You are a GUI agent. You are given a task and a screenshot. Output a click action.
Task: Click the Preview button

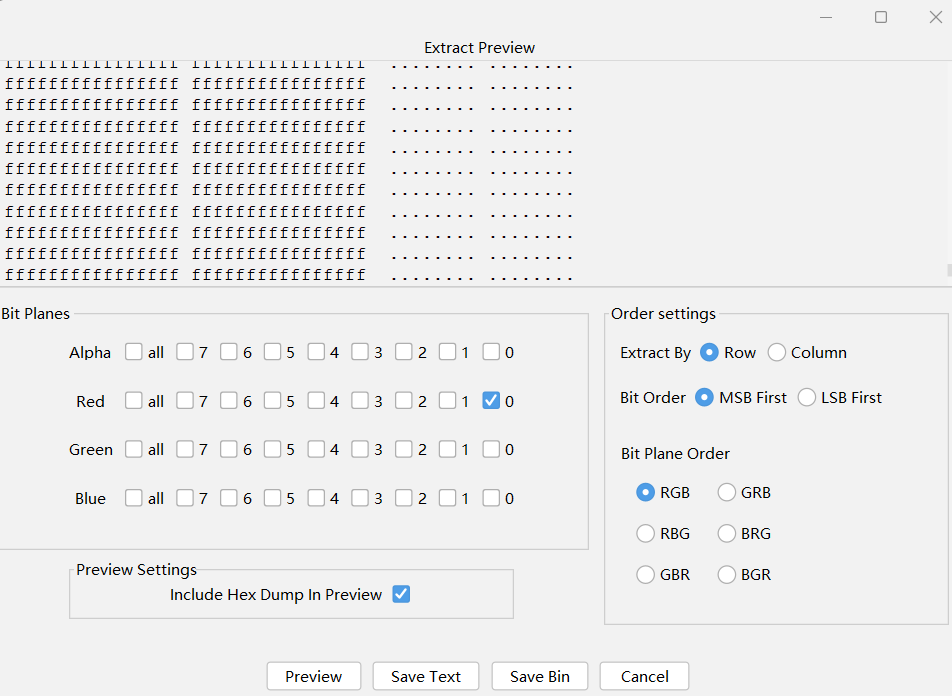[x=313, y=676]
